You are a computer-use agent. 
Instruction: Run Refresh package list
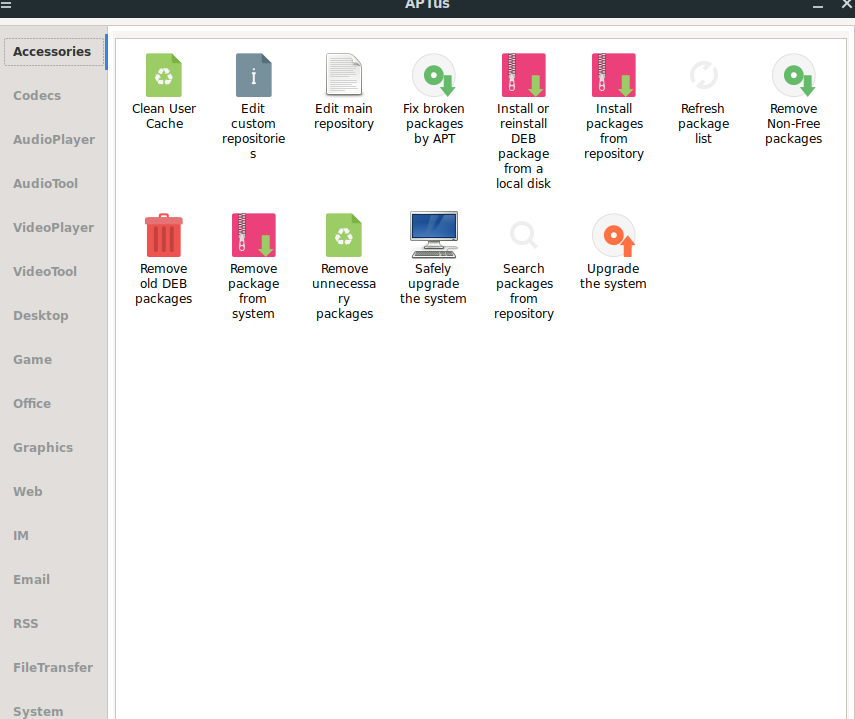pyautogui.click(x=703, y=75)
